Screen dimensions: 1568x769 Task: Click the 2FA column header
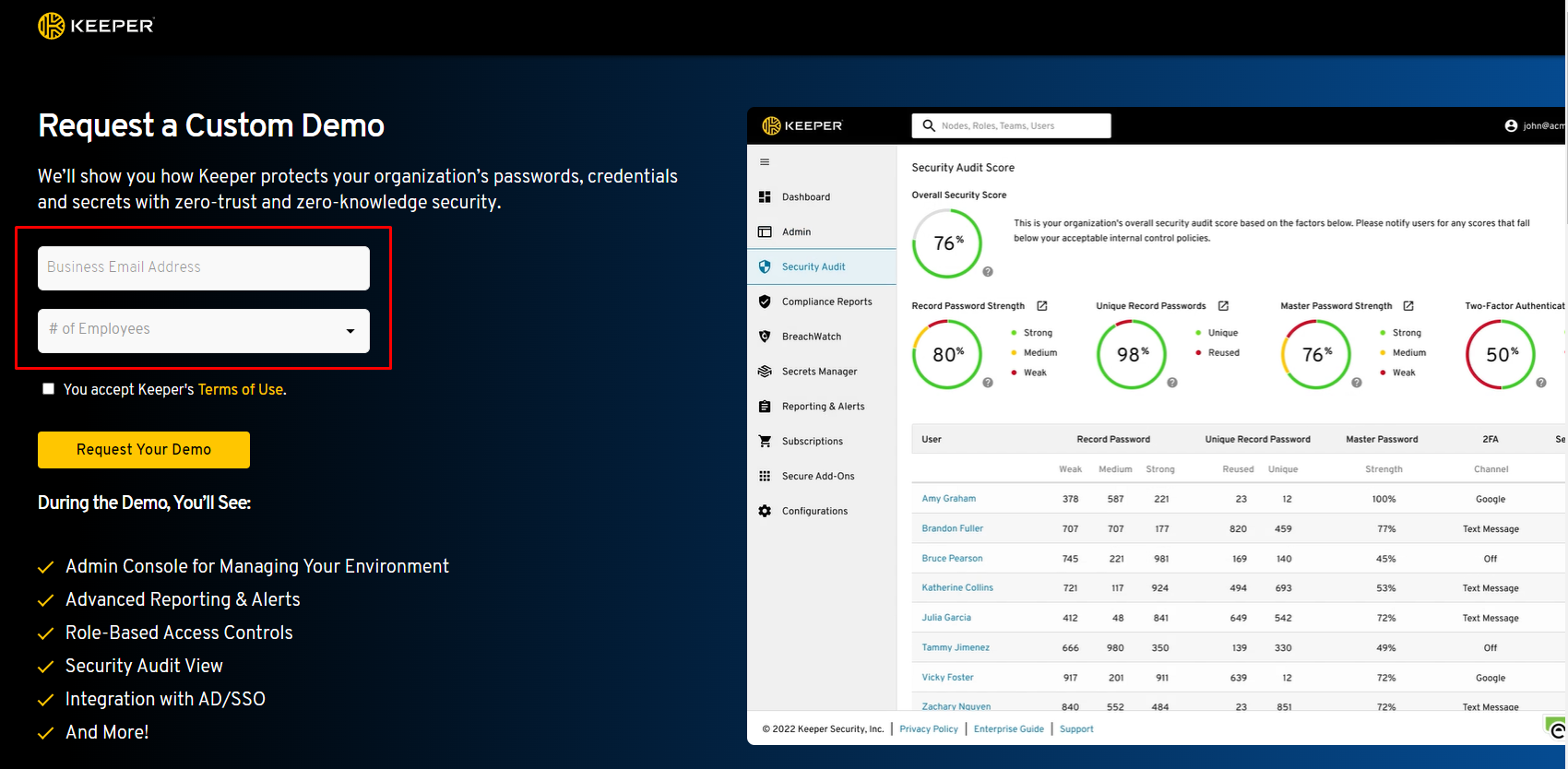1491,439
